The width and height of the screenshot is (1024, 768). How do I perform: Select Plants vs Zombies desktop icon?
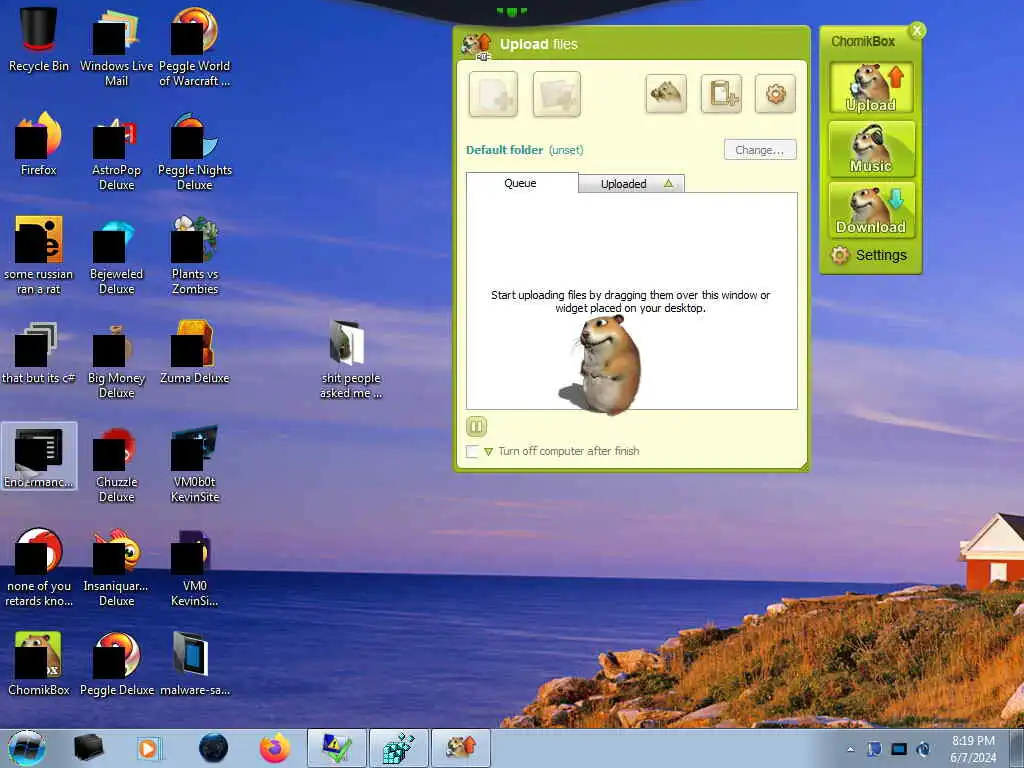[x=195, y=256]
